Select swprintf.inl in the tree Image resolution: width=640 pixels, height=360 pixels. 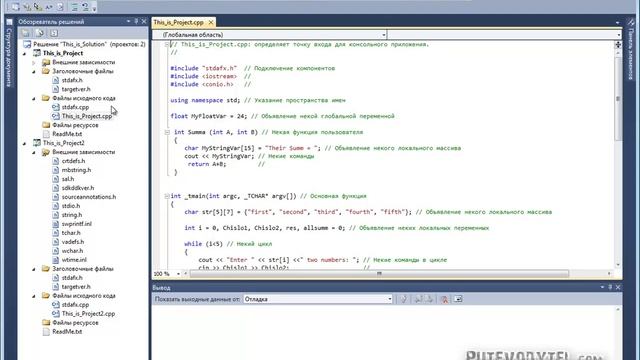(x=77, y=224)
